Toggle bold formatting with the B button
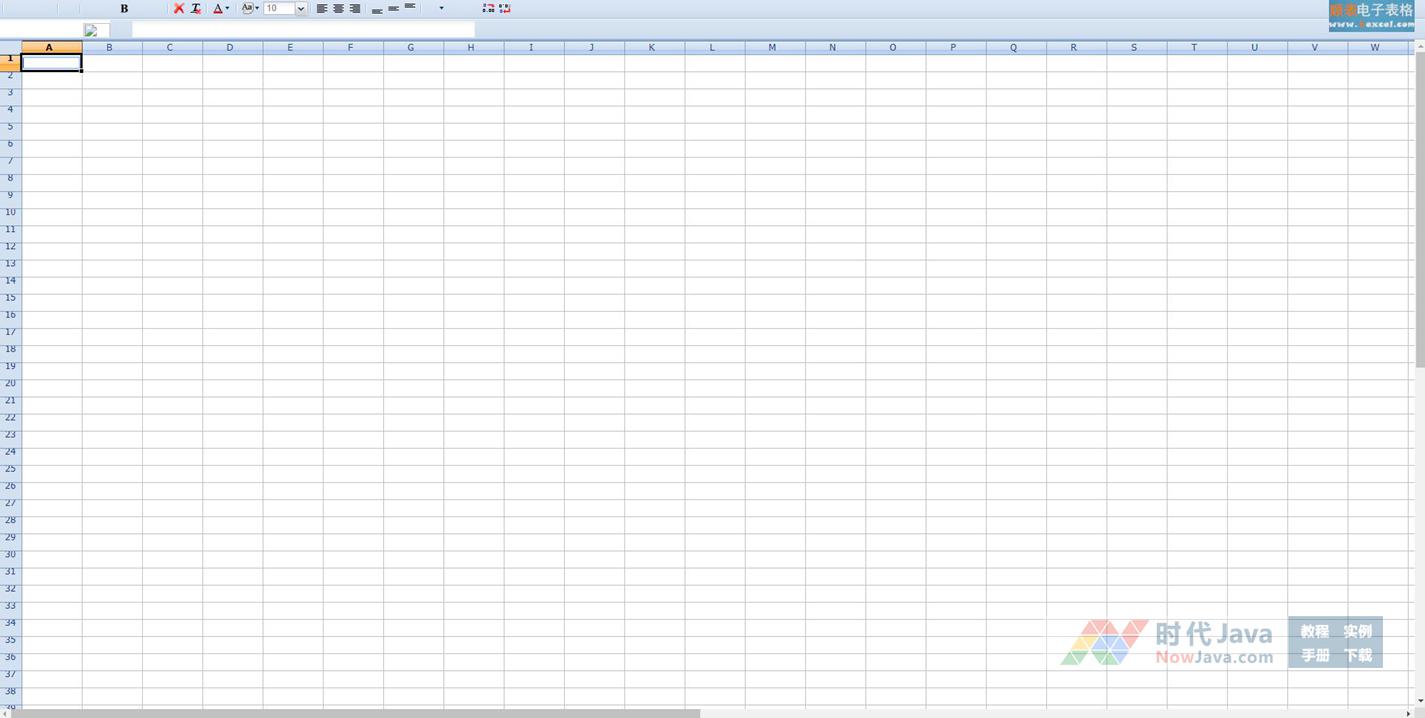 click(124, 9)
